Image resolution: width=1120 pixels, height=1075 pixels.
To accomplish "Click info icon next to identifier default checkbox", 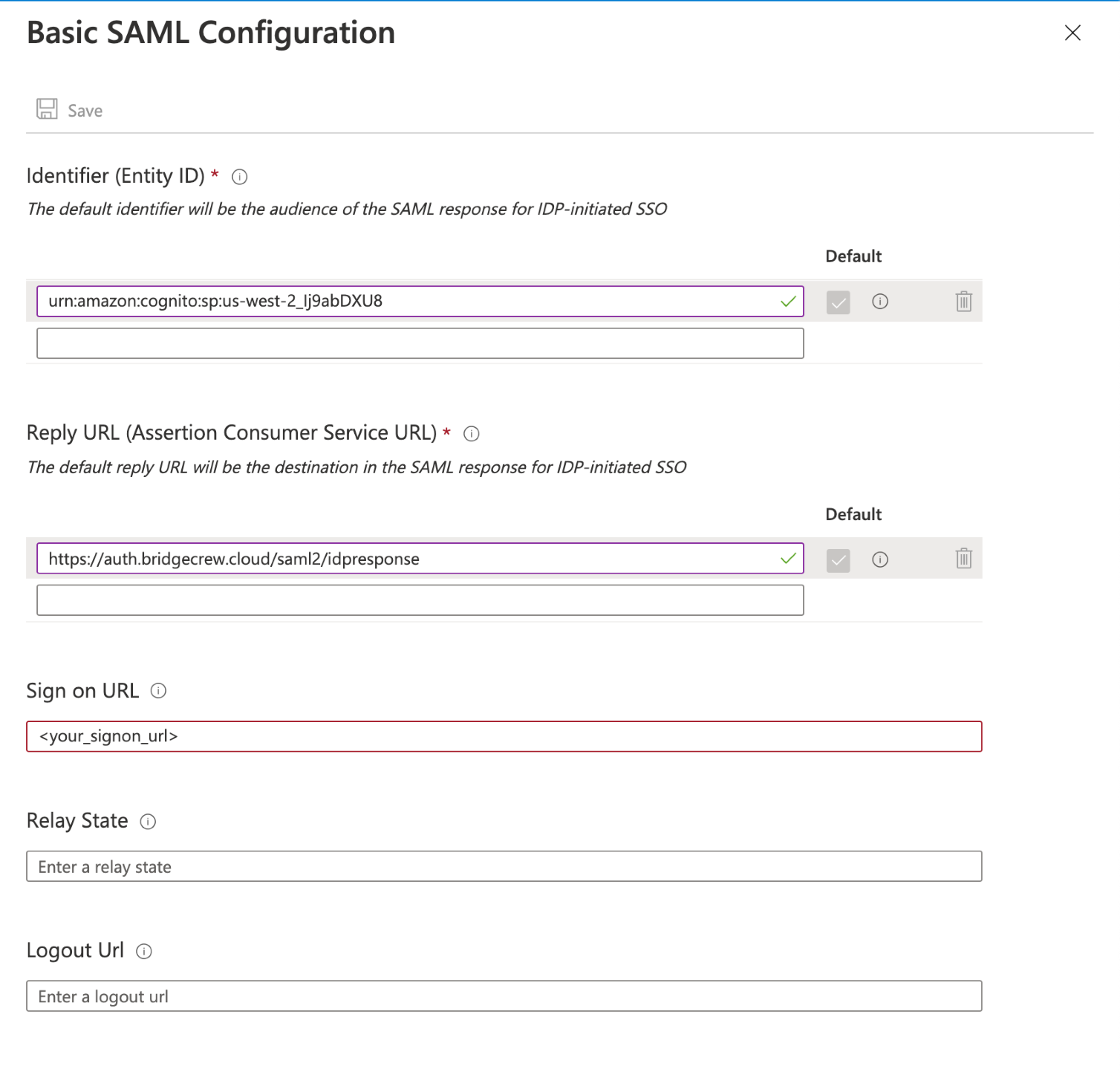I will (879, 301).
